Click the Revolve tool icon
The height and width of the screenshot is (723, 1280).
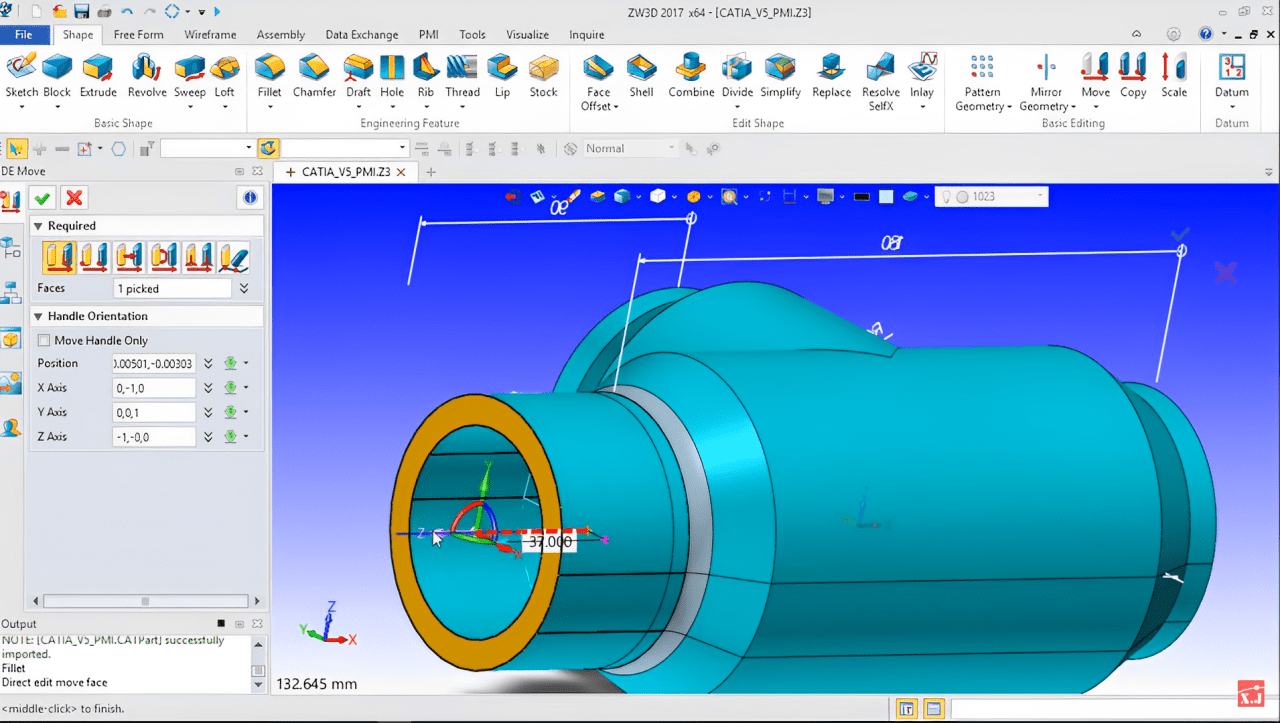(x=147, y=76)
